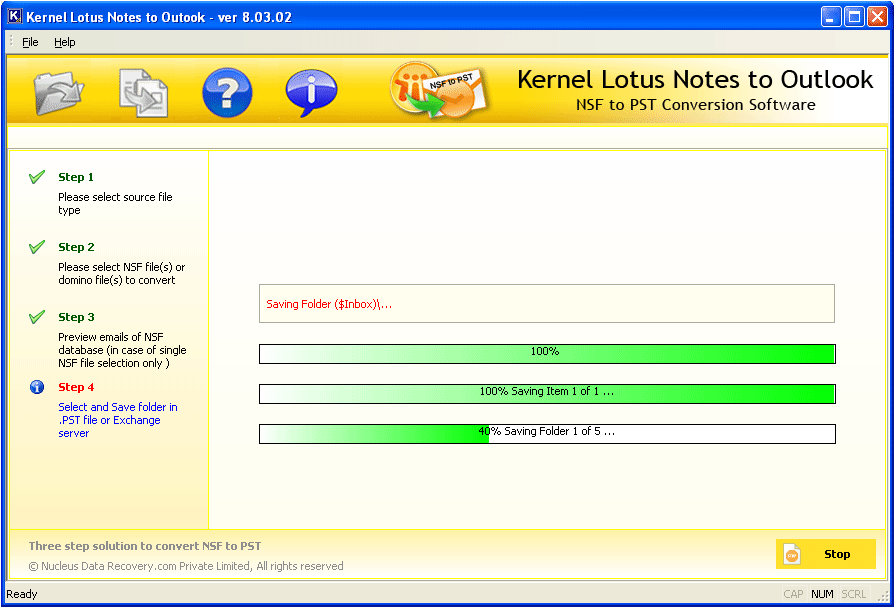Select the Step 2 heading
The image size is (896, 608).
pyautogui.click(x=76, y=247)
